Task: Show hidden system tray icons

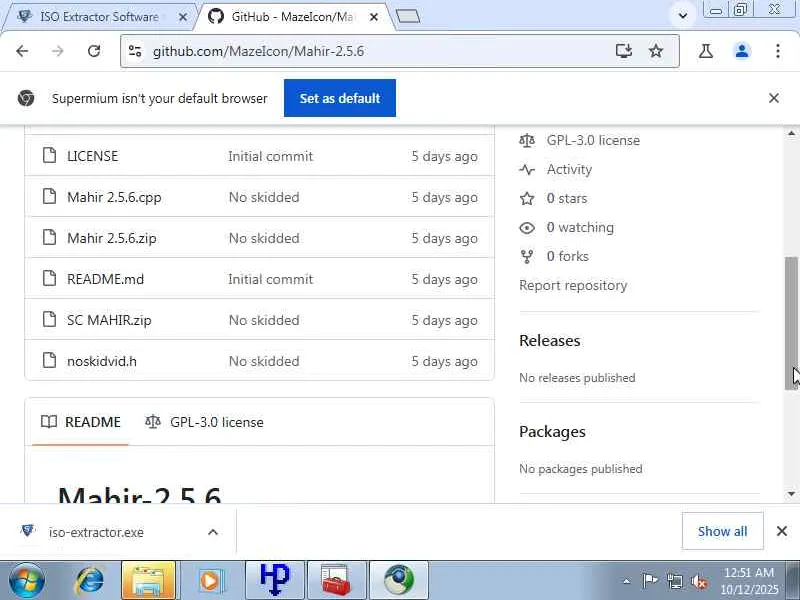Action: pos(627,581)
